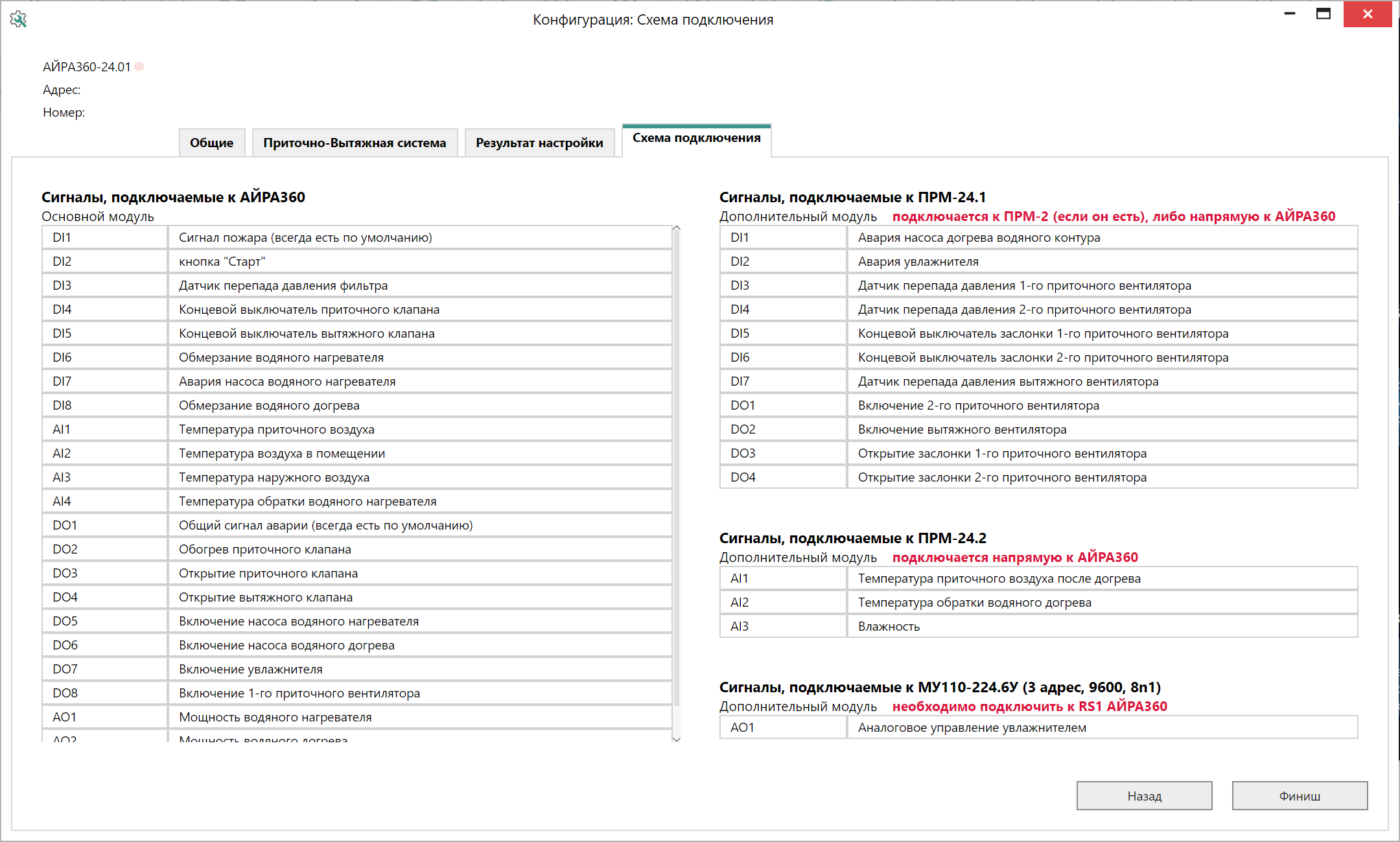Close the configuration window
Screen dimensions: 1400x842
tap(1367, 14)
